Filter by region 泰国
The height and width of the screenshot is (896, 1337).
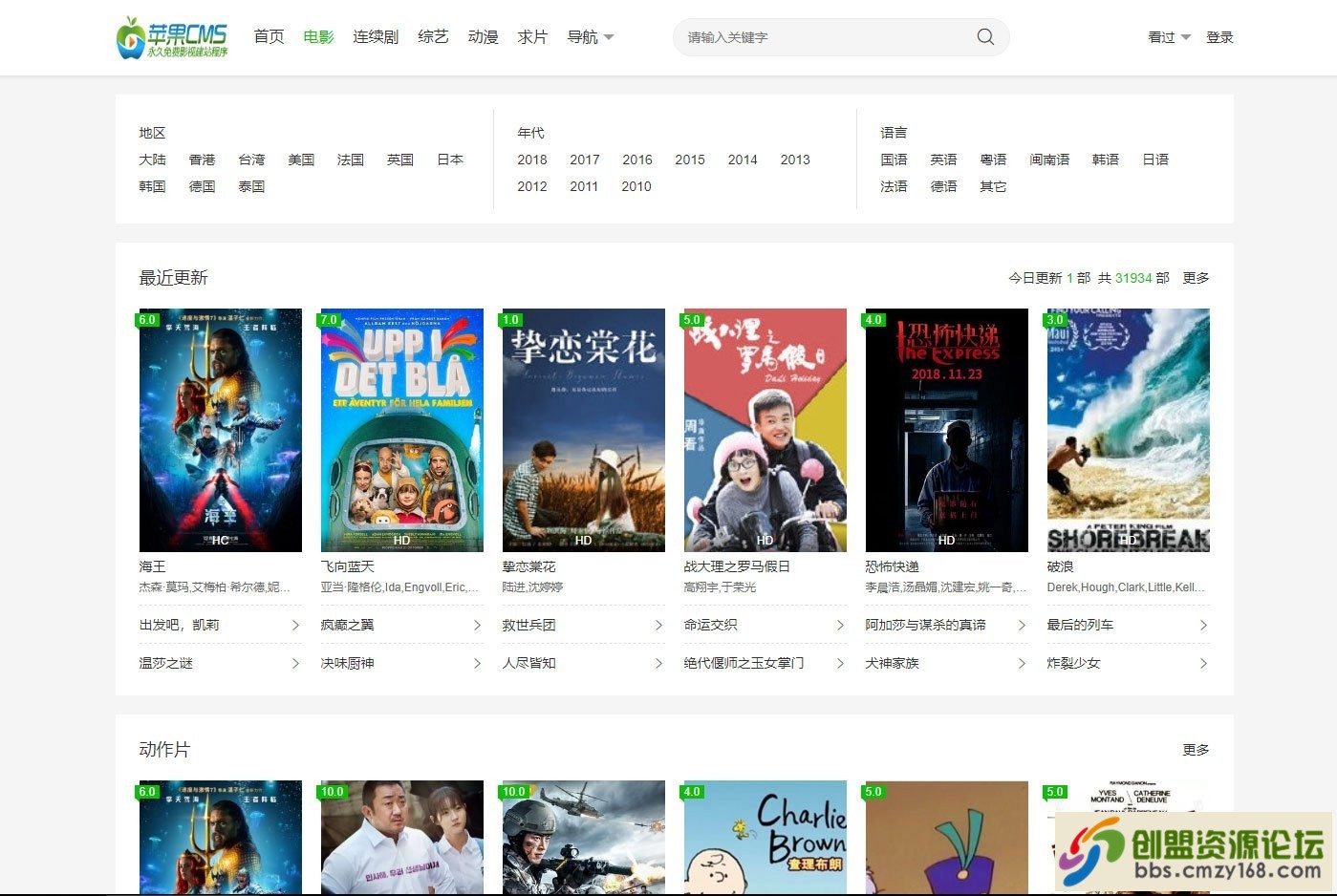(x=251, y=186)
